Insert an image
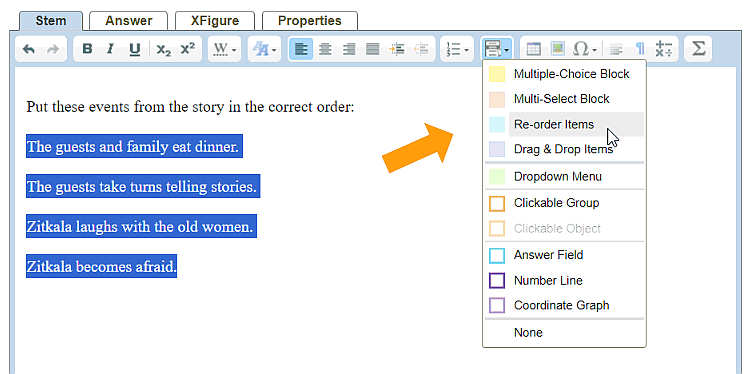 557,49
